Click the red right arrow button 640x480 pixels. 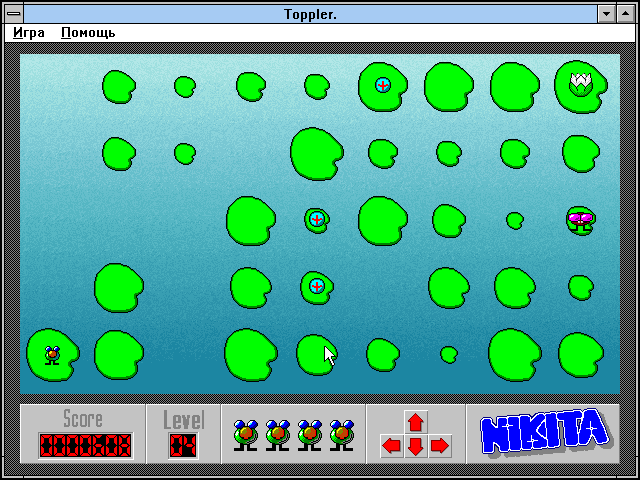[x=440, y=446]
